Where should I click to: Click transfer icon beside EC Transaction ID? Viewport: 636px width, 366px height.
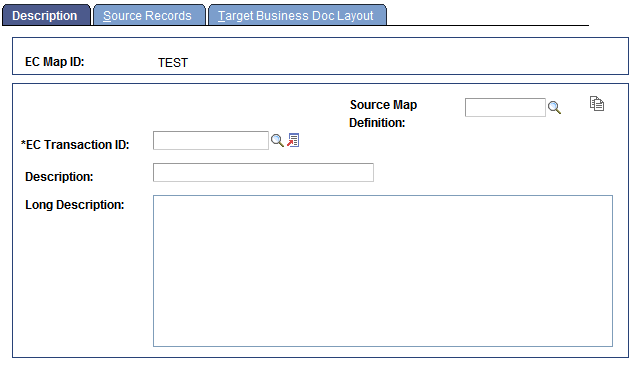pyautogui.click(x=293, y=140)
